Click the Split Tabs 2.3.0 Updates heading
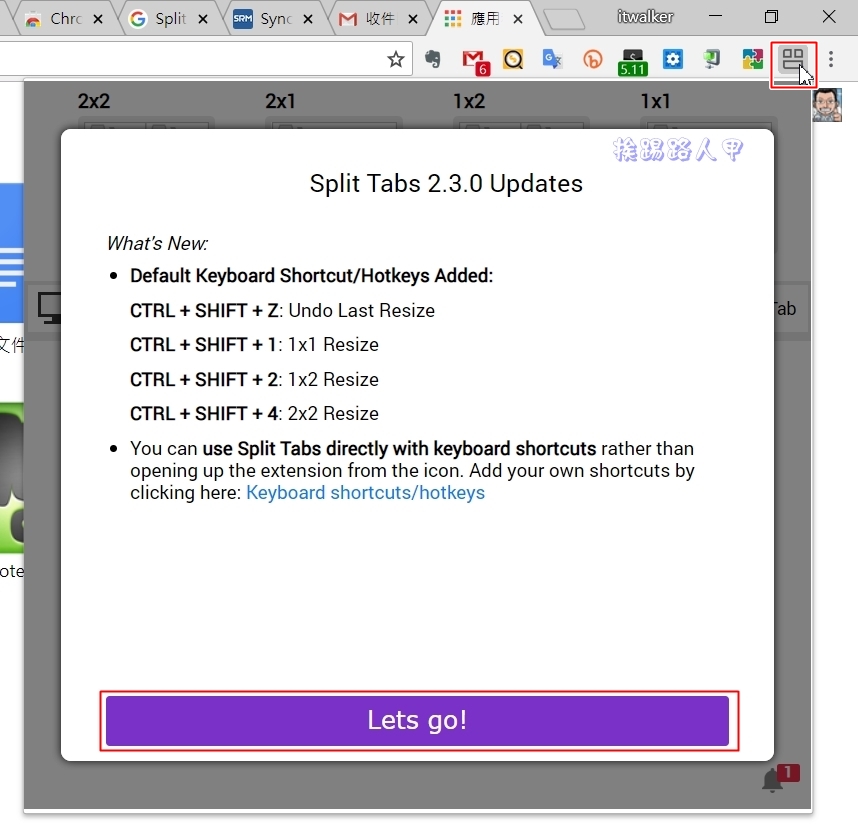Screen dimensions: 858x829 pyautogui.click(x=446, y=184)
